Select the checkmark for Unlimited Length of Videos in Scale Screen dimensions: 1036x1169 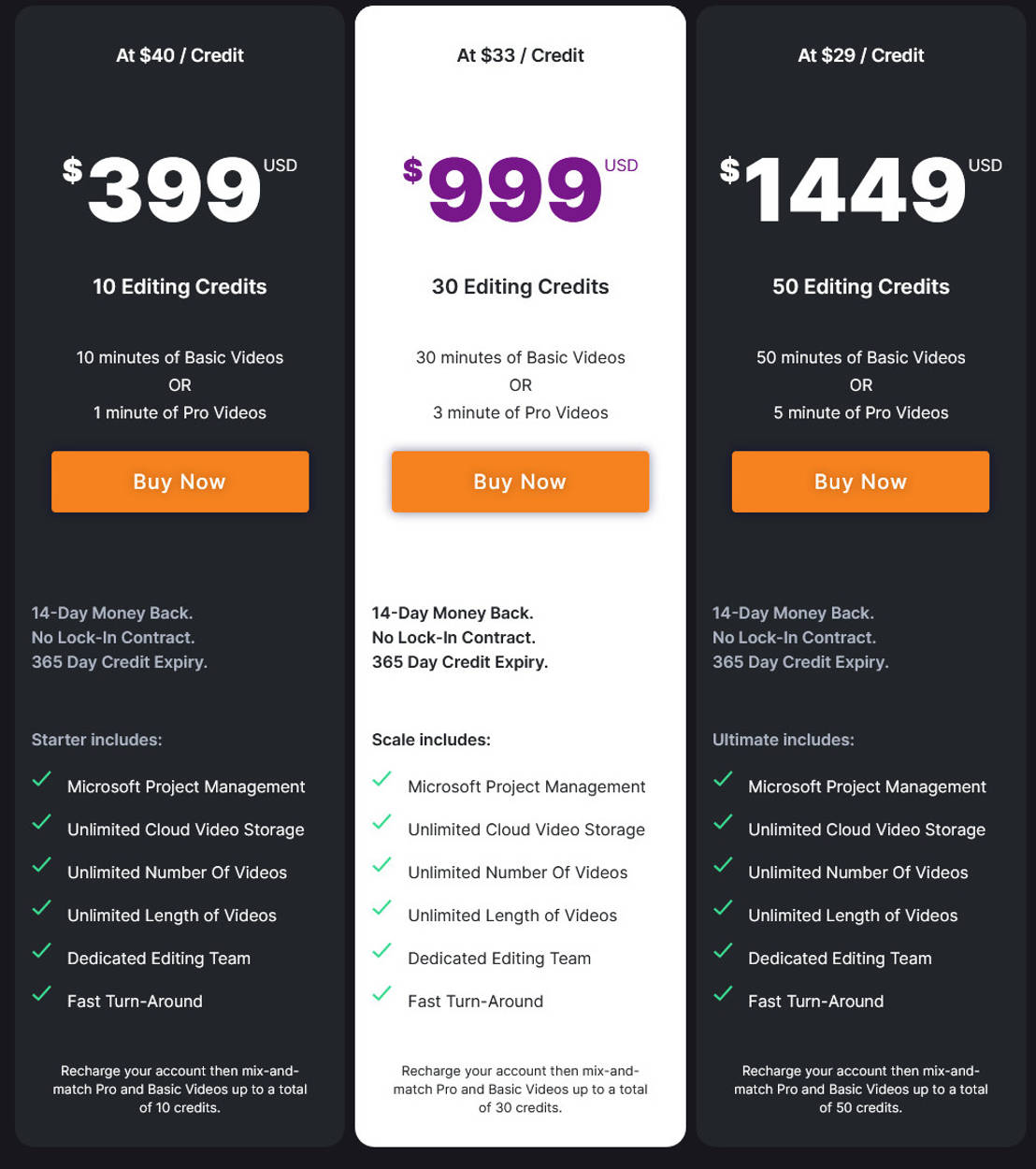pyautogui.click(x=381, y=907)
